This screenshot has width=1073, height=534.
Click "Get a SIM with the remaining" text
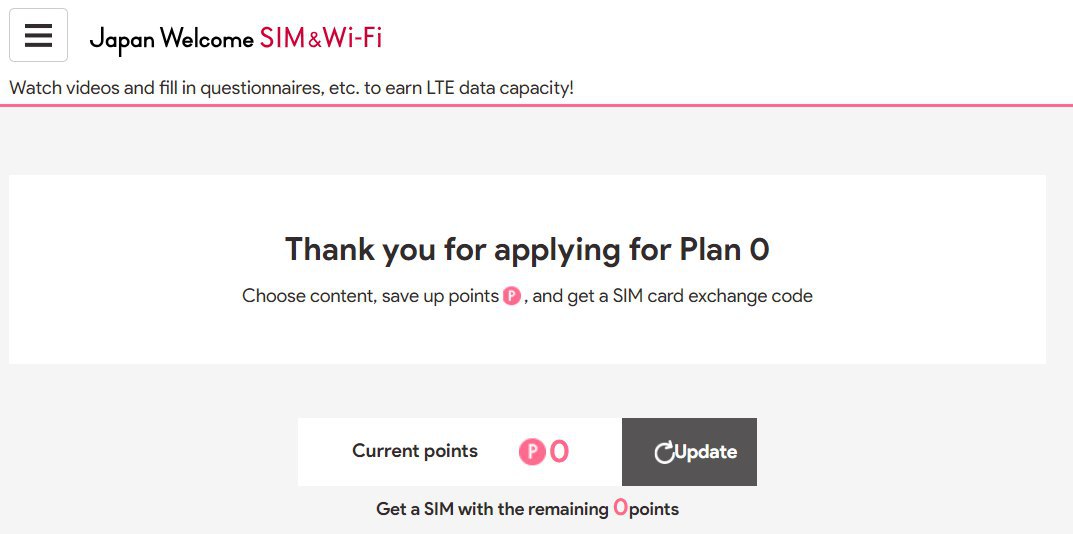point(492,509)
